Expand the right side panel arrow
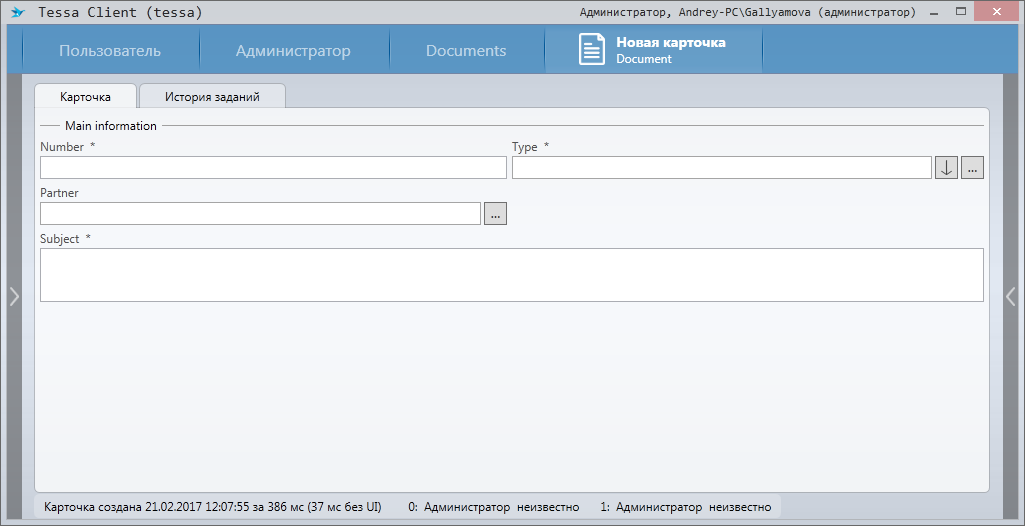1025x526 pixels. [x=1010, y=295]
